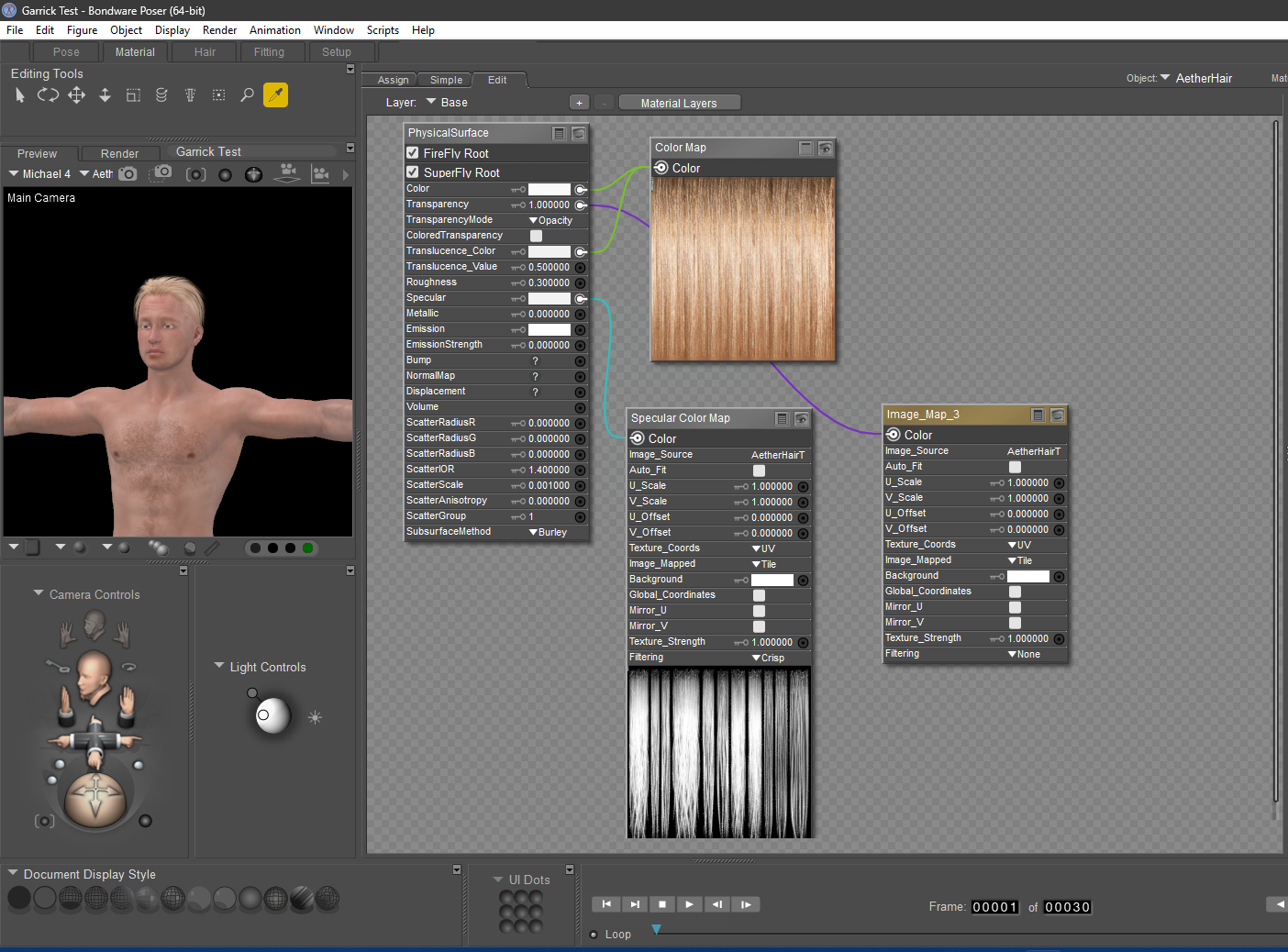Click the timeline playhead marker
The image size is (1288, 952).
(x=656, y=929)
